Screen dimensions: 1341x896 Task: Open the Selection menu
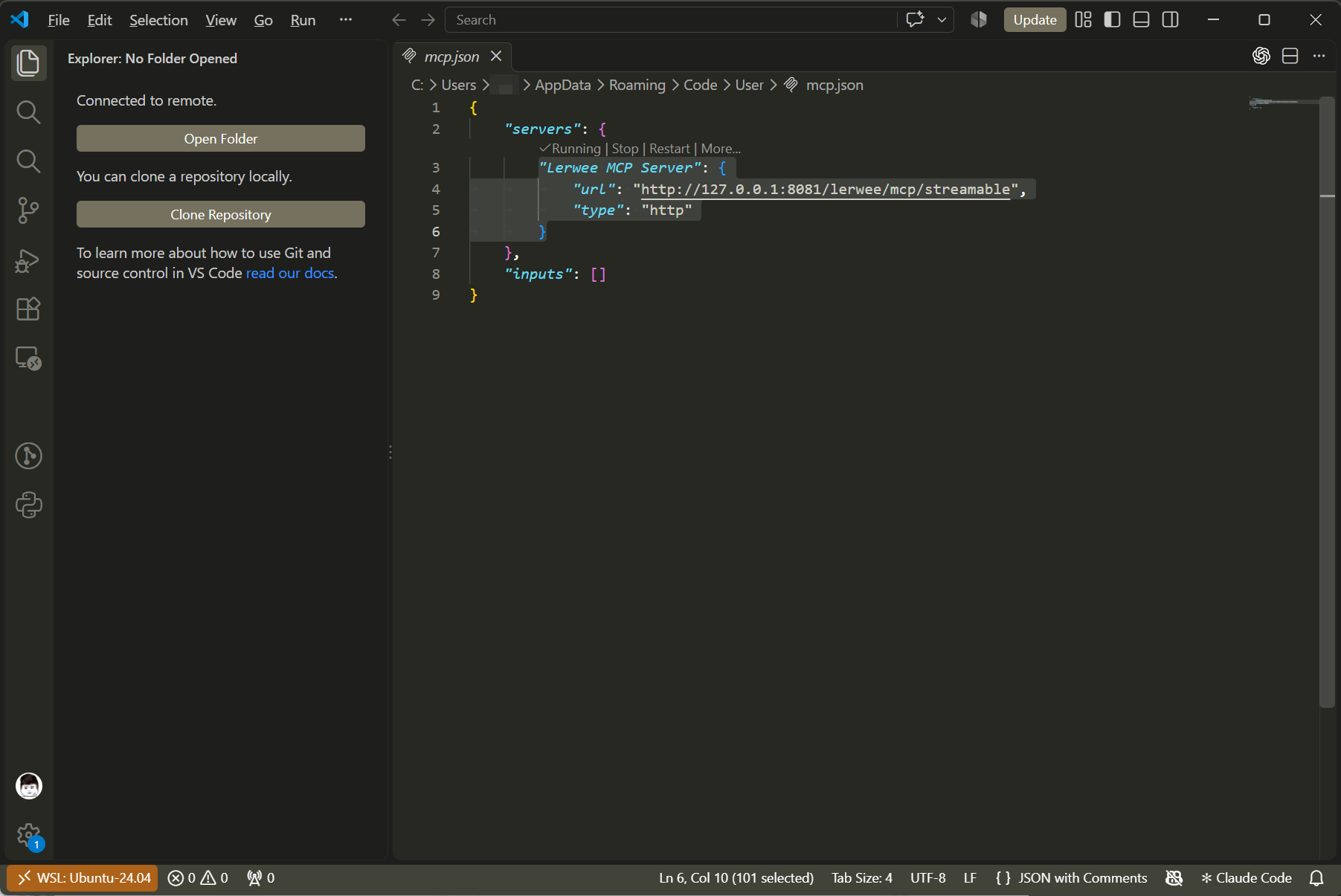(x=158, y=20)
